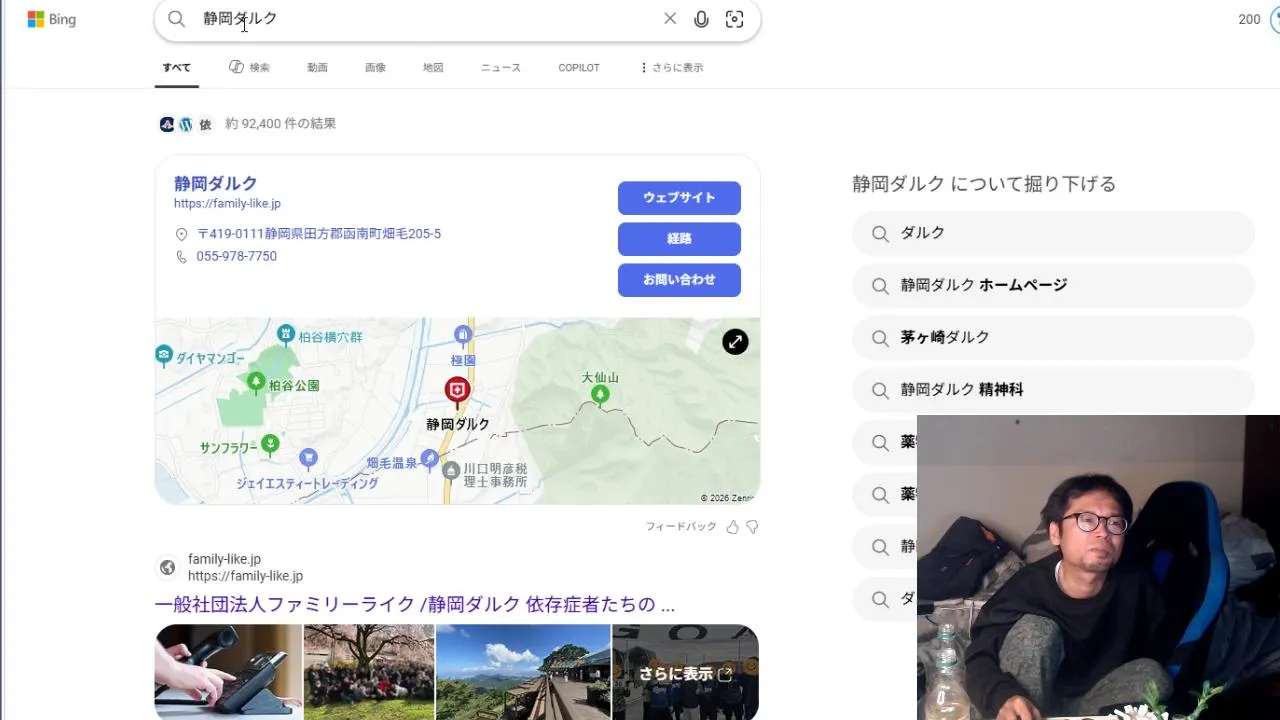
Task: Select related search 静岡ダルク ホームページ
Action: [x=1053, y=285]
